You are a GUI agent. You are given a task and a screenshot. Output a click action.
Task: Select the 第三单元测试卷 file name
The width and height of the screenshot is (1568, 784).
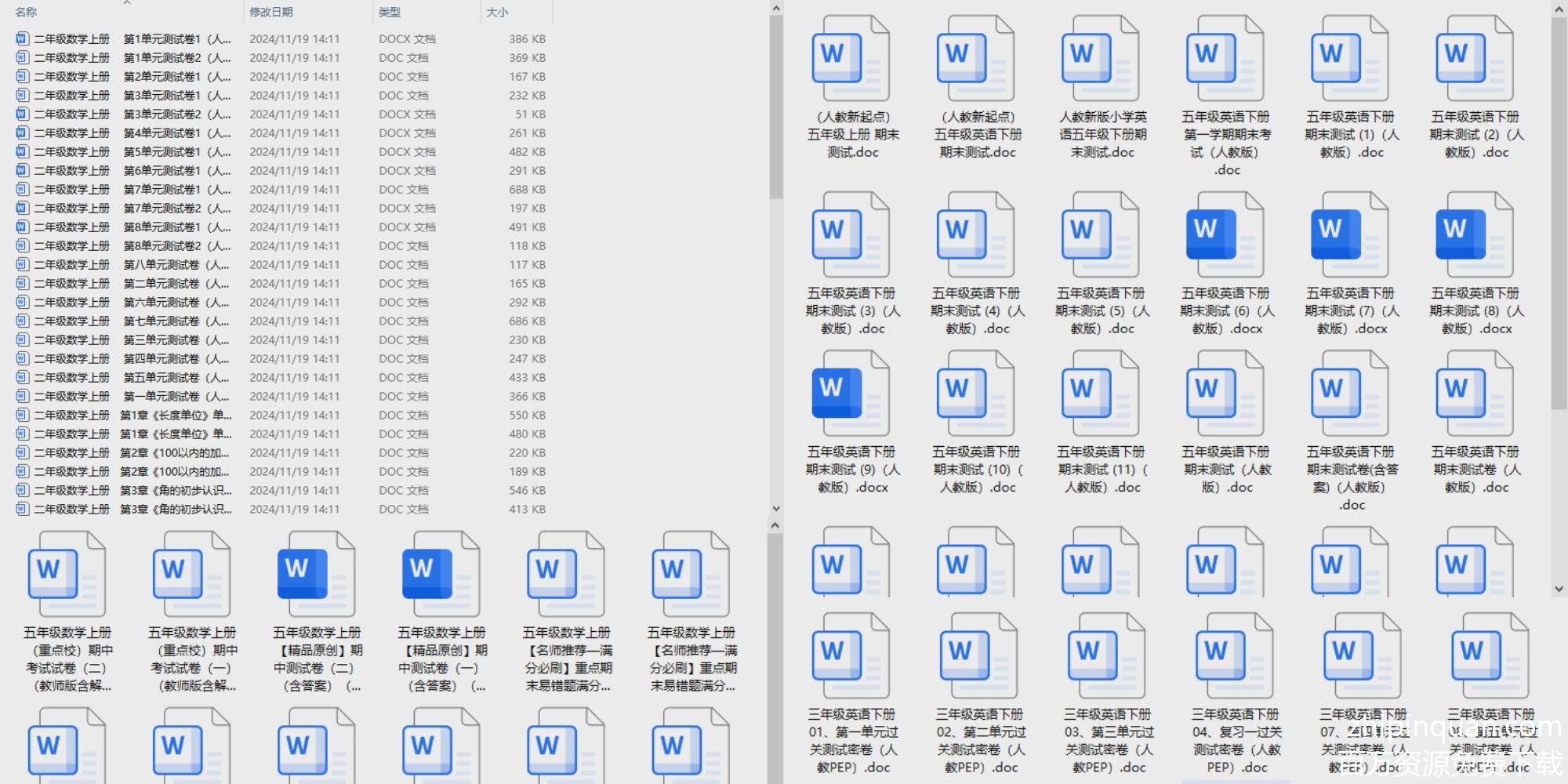point(132,339)
